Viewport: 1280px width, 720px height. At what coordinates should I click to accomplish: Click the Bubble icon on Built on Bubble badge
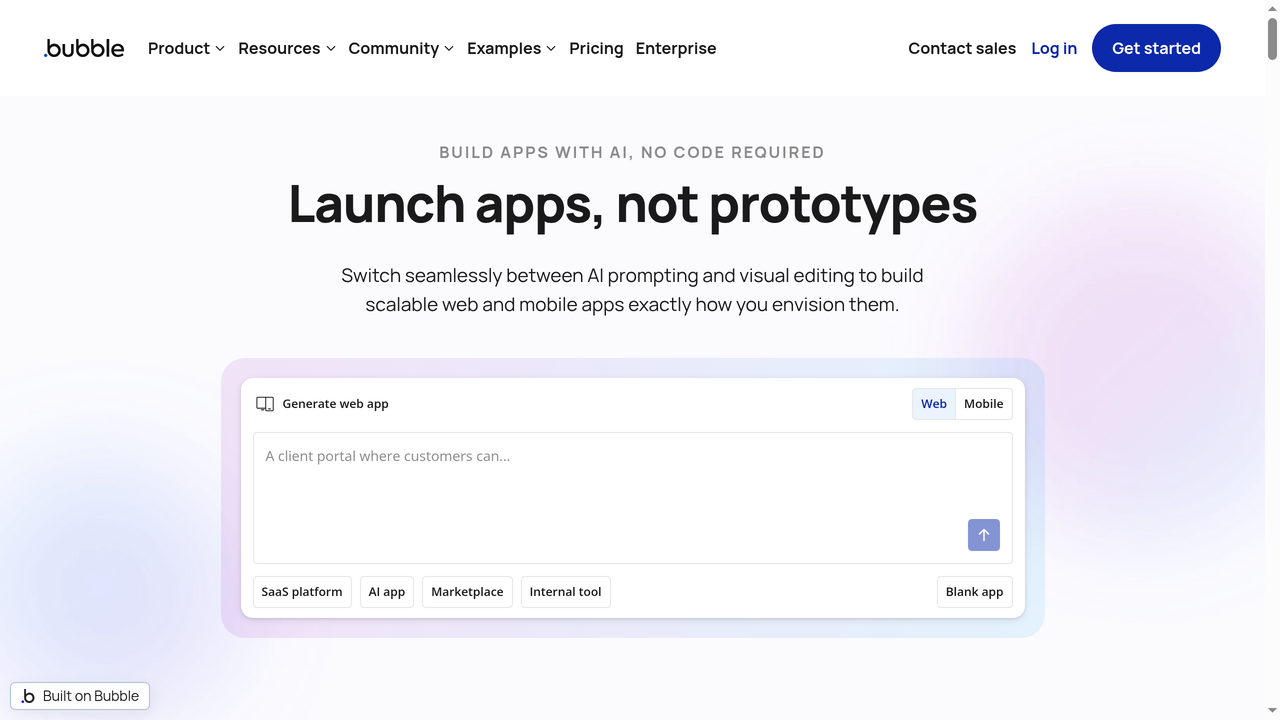[30, 695]
